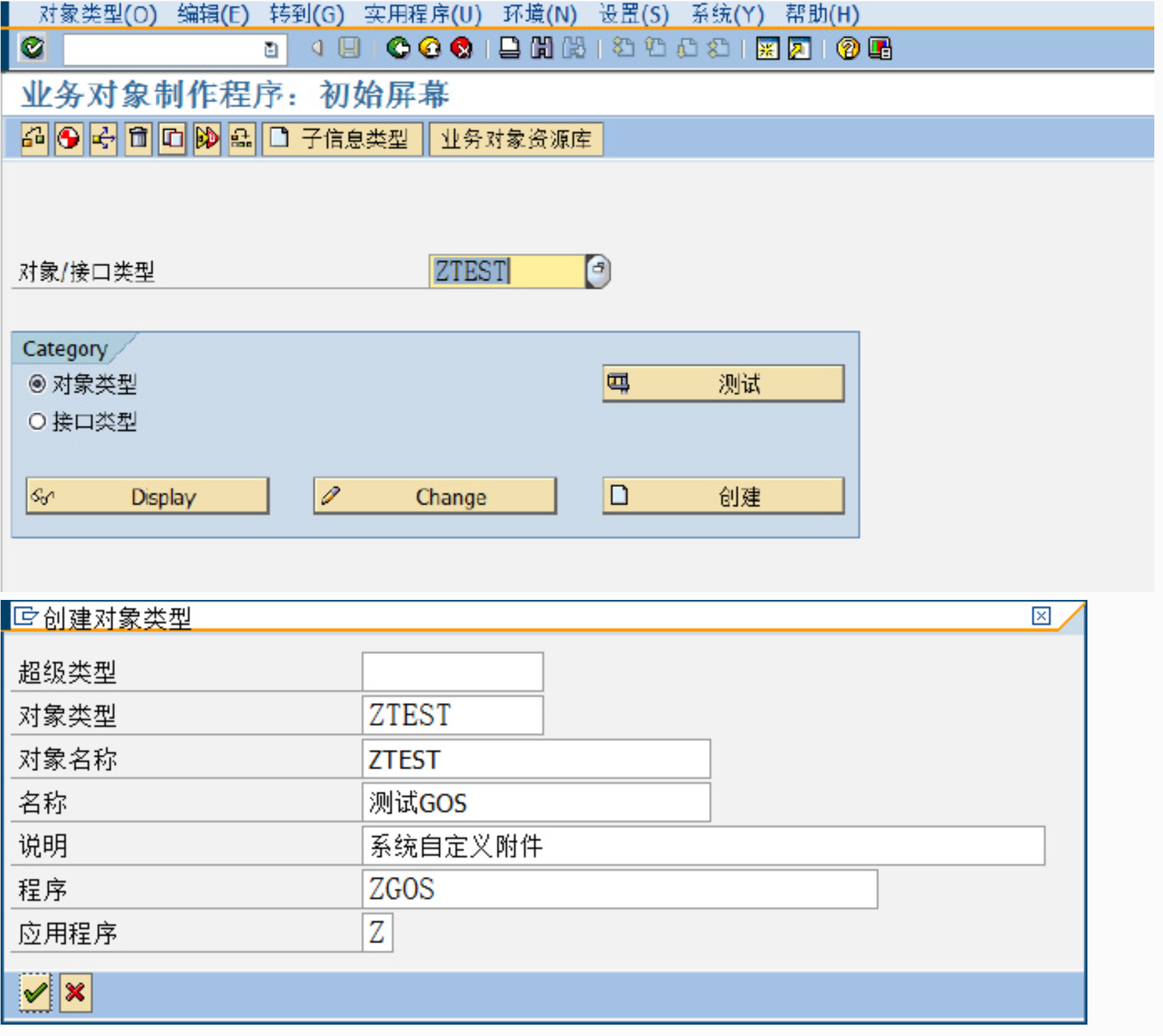
Task: Click the 子信息类型 button
Action: 342,138
